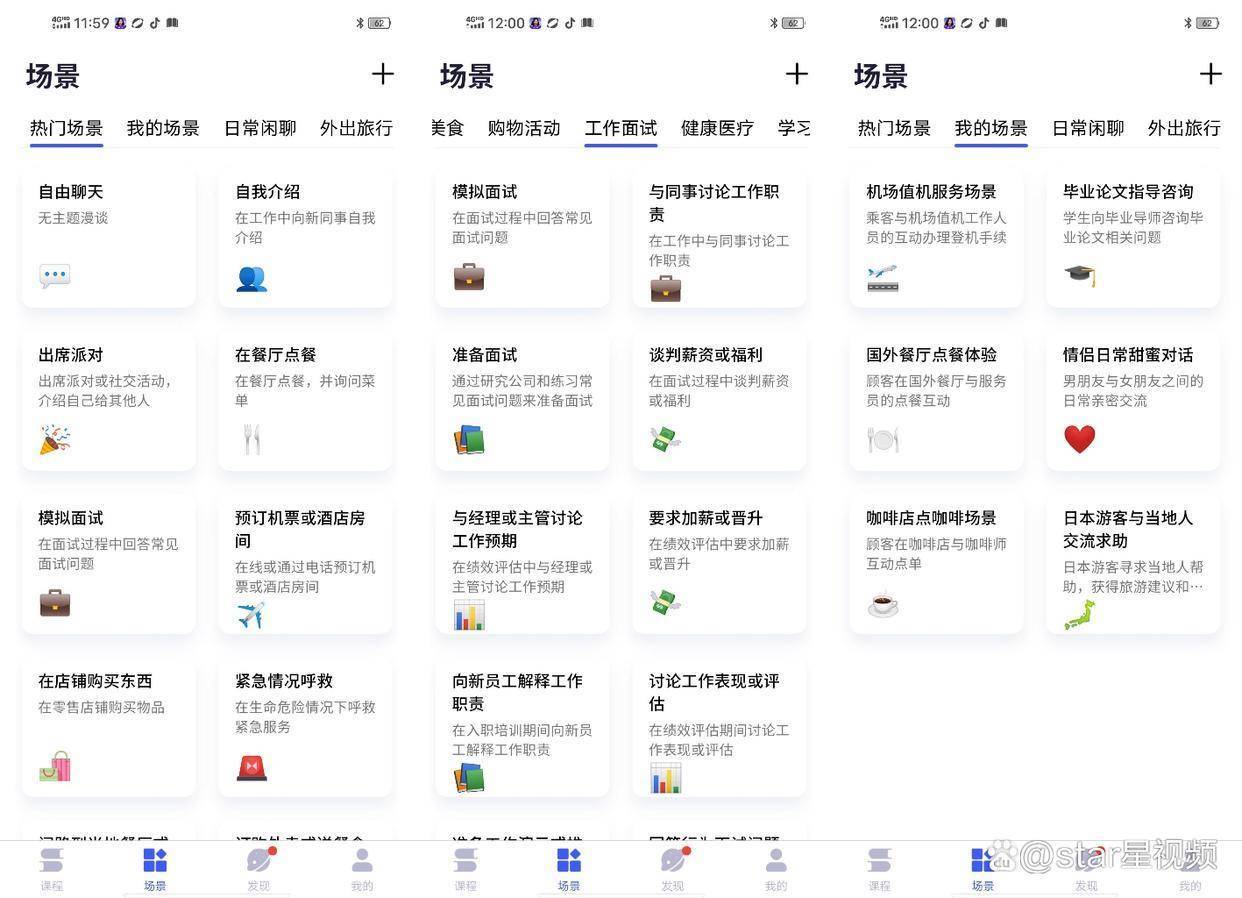The width and height of the screenshot is (1242, 898).
Task: Click the airplane icon on 预订机票或酒店房间 card
Action: pyautogui.click(x=251, y=614)
